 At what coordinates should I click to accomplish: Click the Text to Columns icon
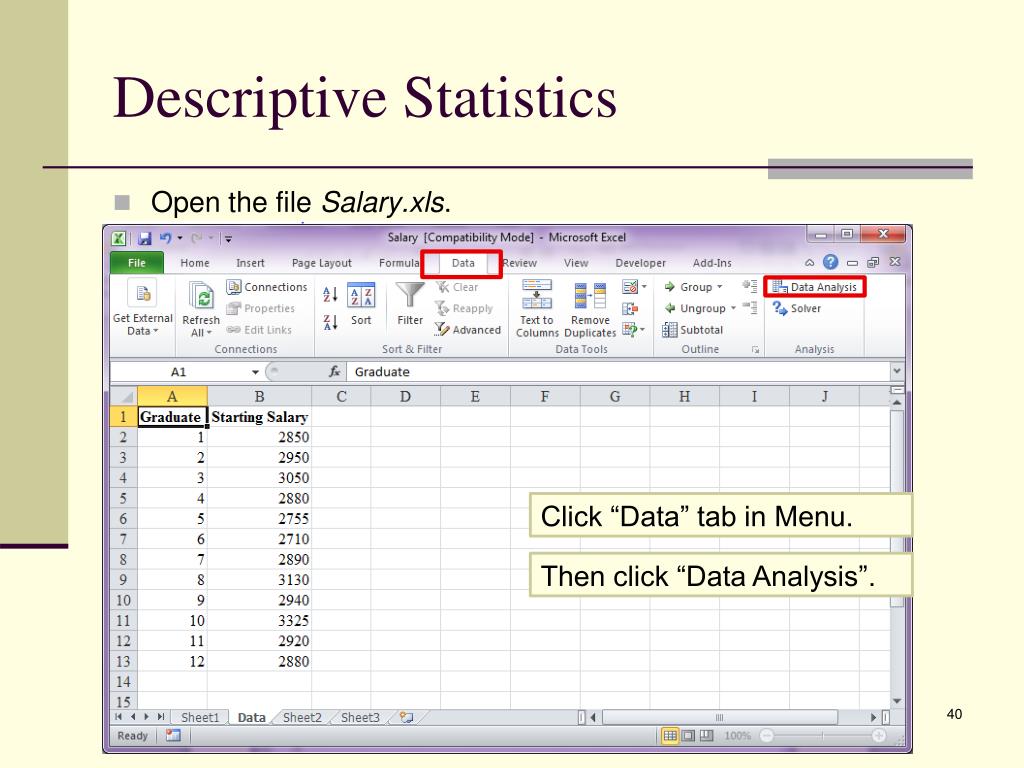(537, 295)
